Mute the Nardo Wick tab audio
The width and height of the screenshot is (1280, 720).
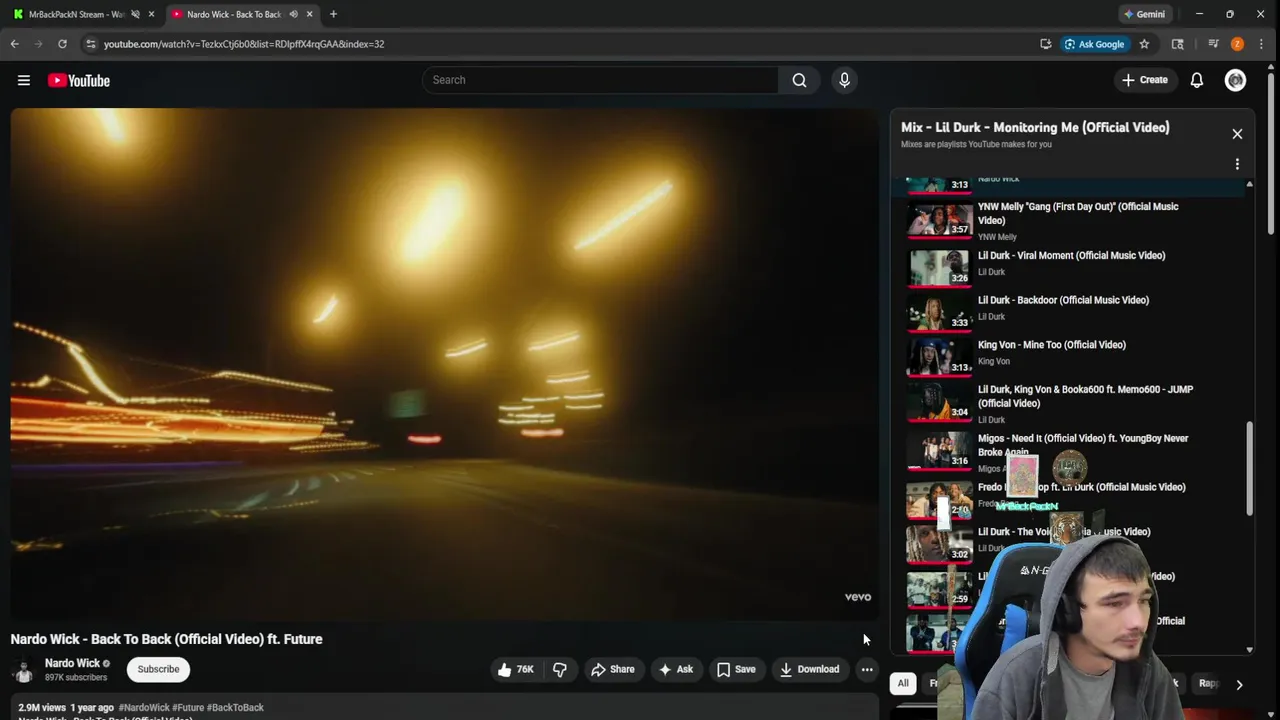click(293, 14)
